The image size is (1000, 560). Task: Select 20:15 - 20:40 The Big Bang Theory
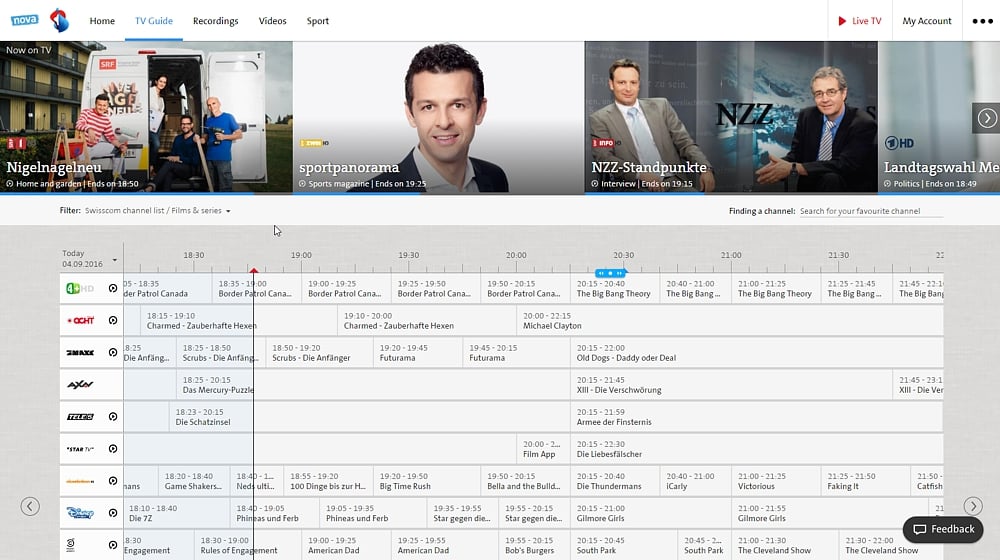pyautogui.click(x=615, y=289)
